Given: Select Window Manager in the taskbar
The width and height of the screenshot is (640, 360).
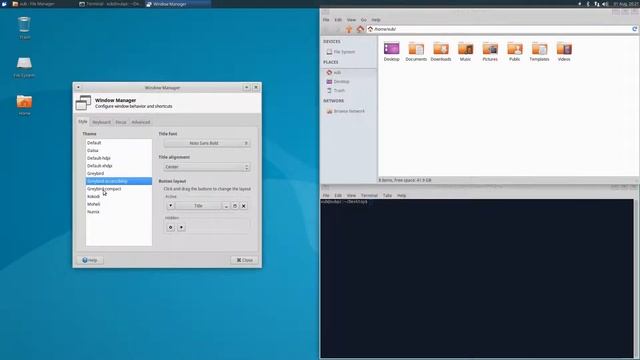Looking at the screenshot, I should (x=178, y=4).
